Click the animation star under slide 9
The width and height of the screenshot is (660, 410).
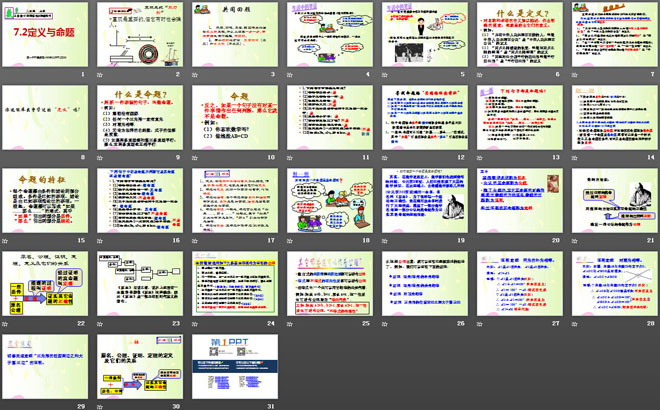click(x=100, y=158)
